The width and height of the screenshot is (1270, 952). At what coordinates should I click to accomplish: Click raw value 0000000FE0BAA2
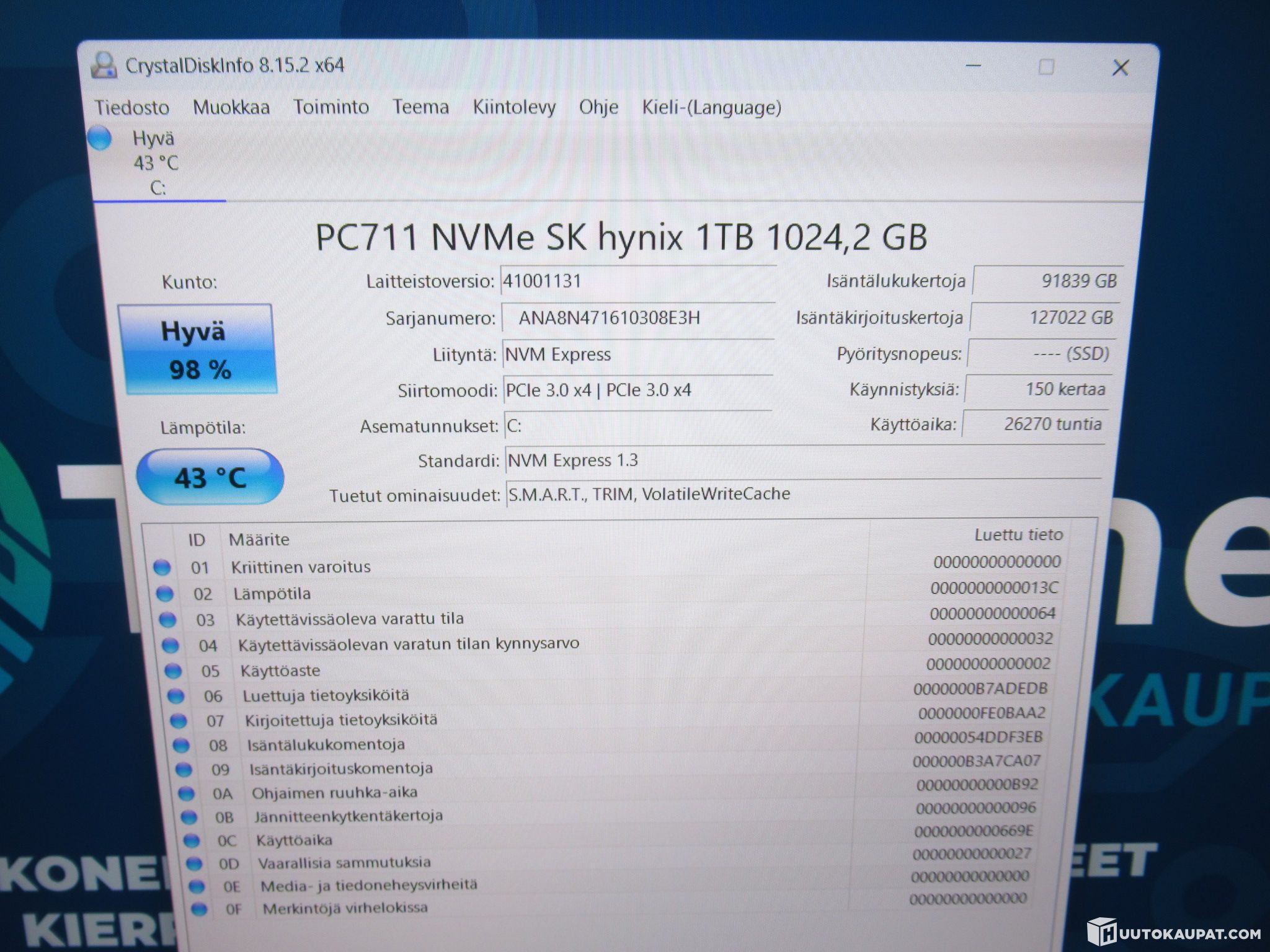click(x=982, y=713)
